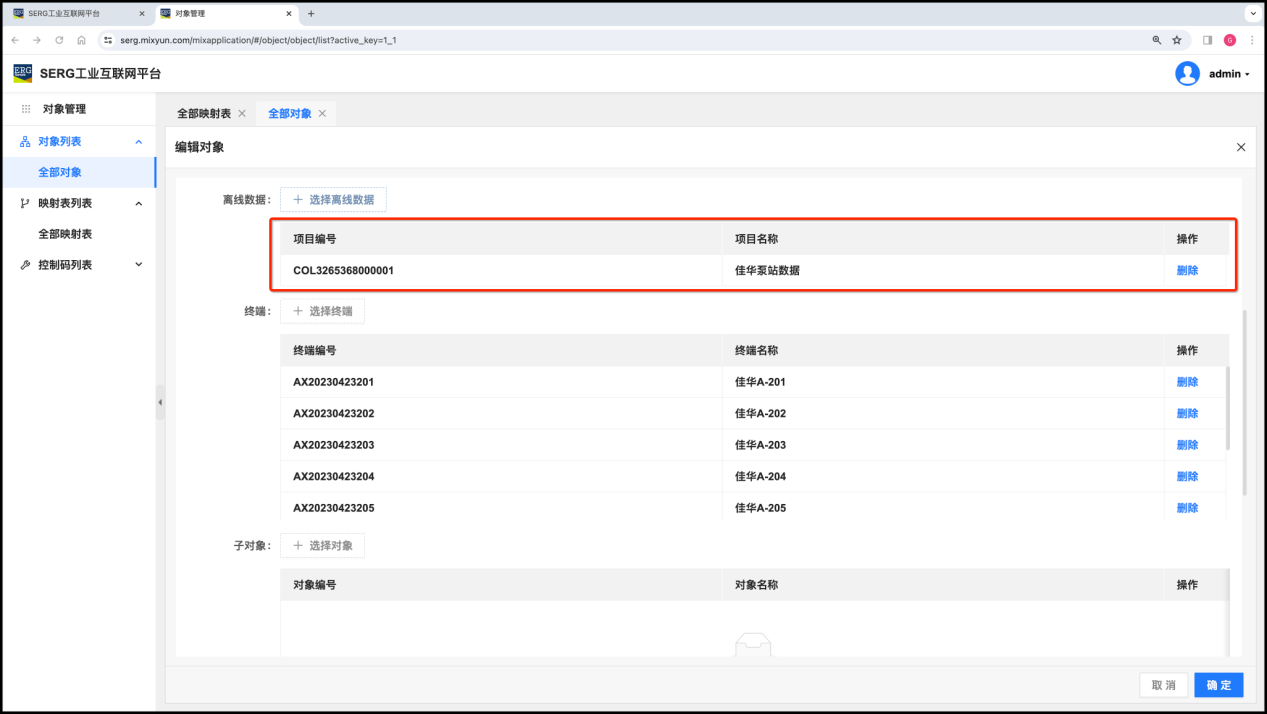This screenshot has height=714, width=1267.
Task: Delete the 佳华泵站数据 offline data row
Action: 1187,270
